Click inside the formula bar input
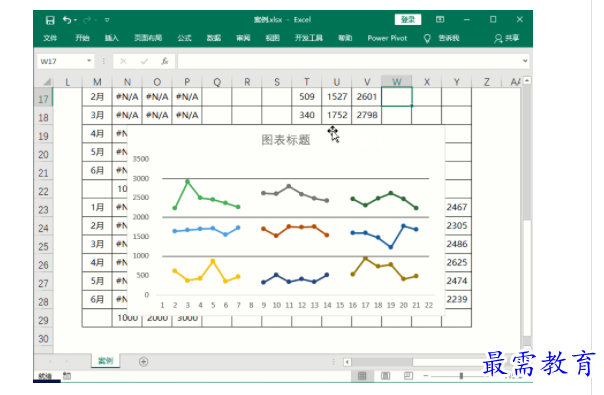Screen dimensions: 604x395 pos(350,61)
